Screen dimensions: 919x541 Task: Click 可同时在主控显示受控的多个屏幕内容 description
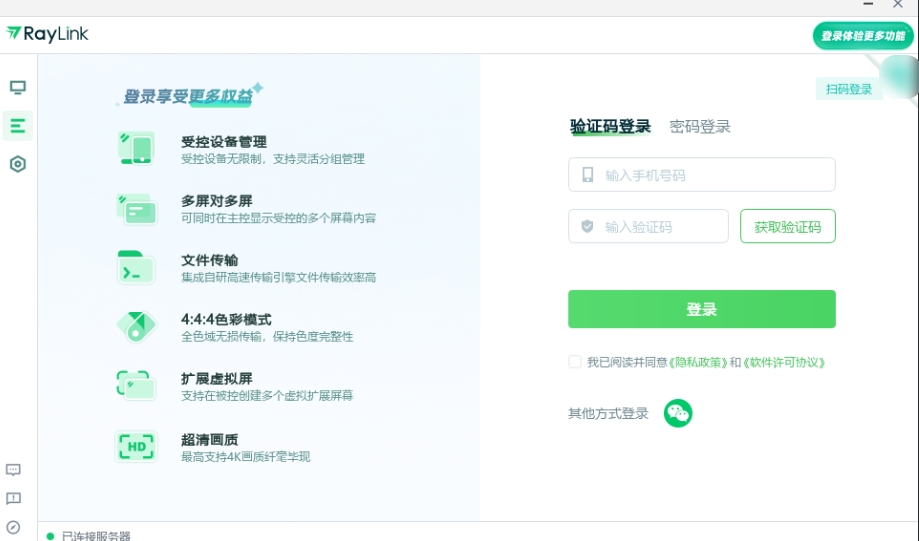[278, 218]
